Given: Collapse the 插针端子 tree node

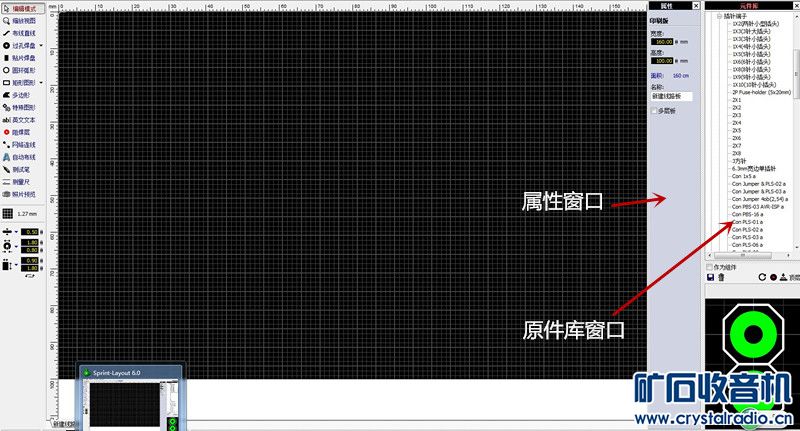Looking at the screenshot, I should click(719, 16).
